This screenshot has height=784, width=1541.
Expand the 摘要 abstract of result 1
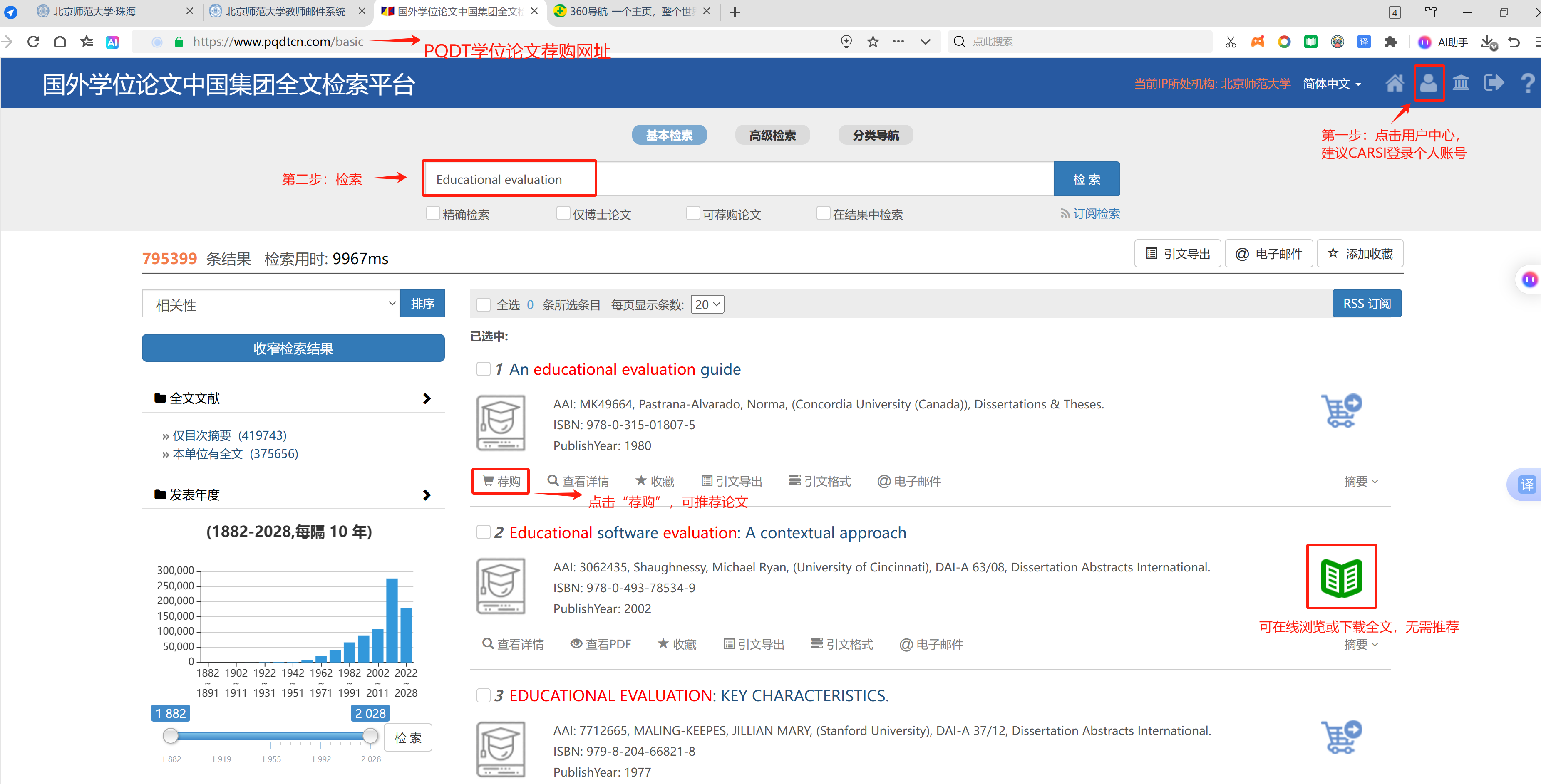1360,481
